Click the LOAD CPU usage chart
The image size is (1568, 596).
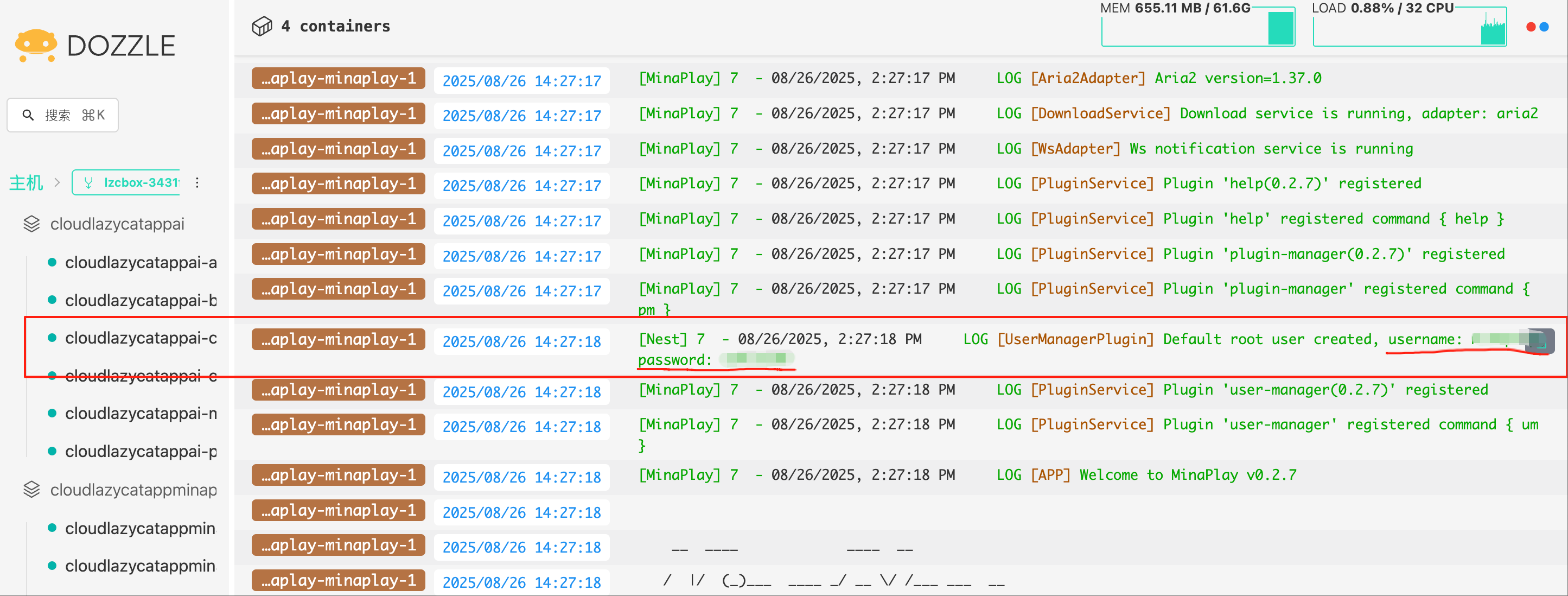1409,27
